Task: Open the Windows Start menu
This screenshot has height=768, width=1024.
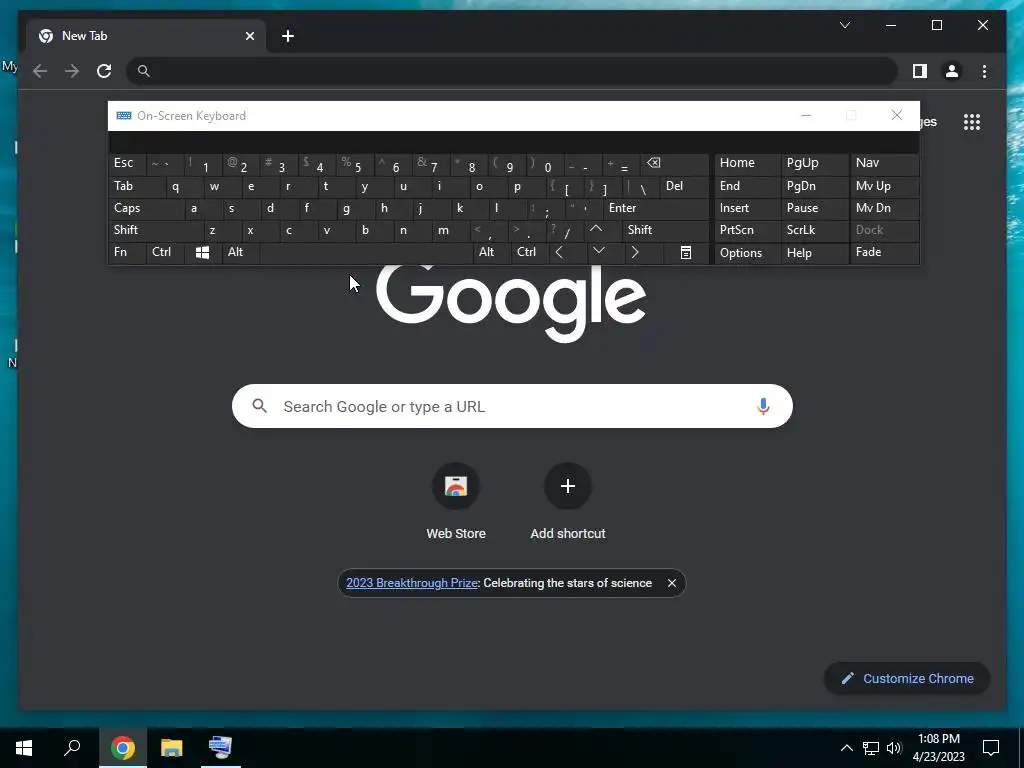Action: pyautogui.click(x=24, y=748)
